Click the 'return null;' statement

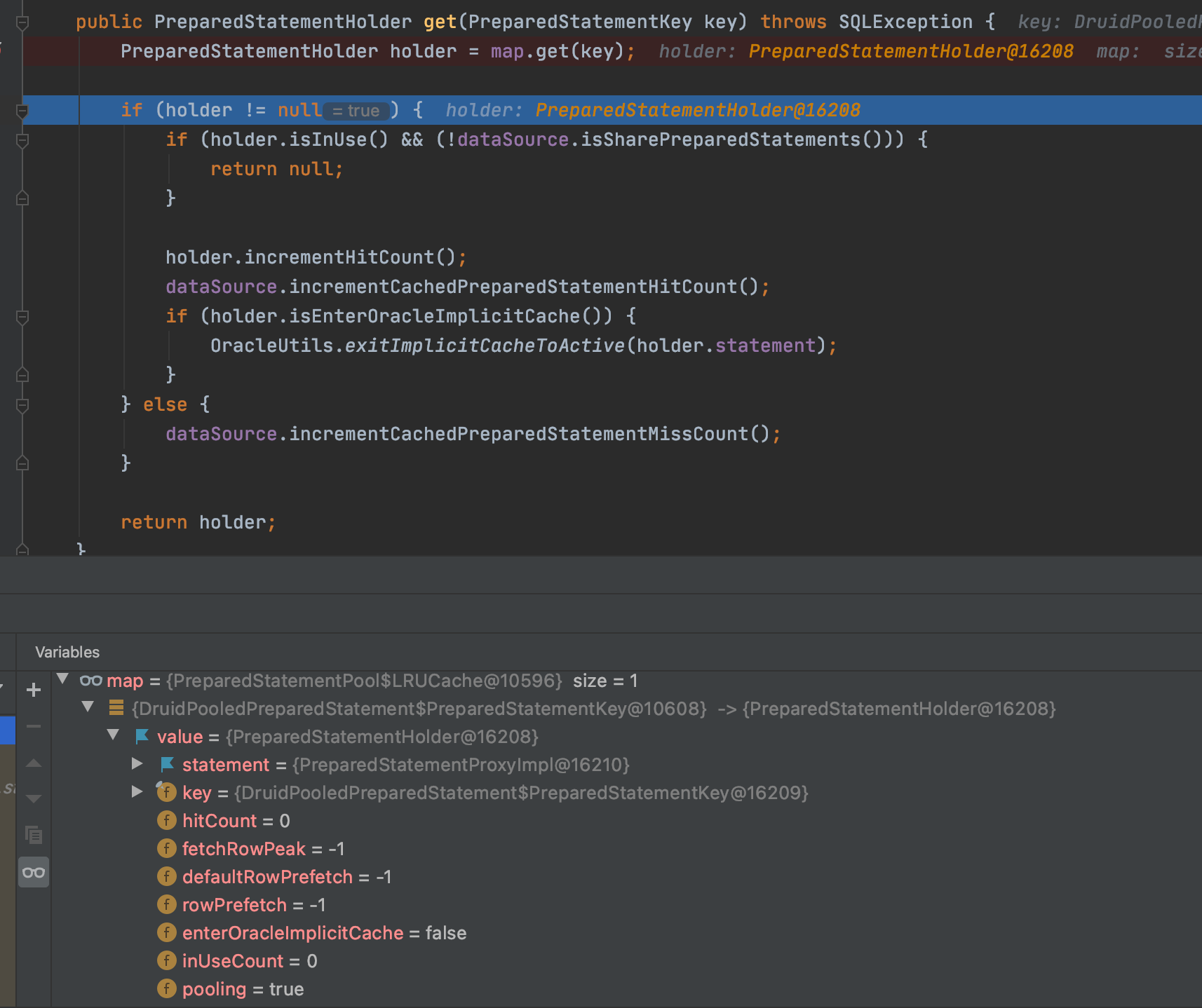277,169
